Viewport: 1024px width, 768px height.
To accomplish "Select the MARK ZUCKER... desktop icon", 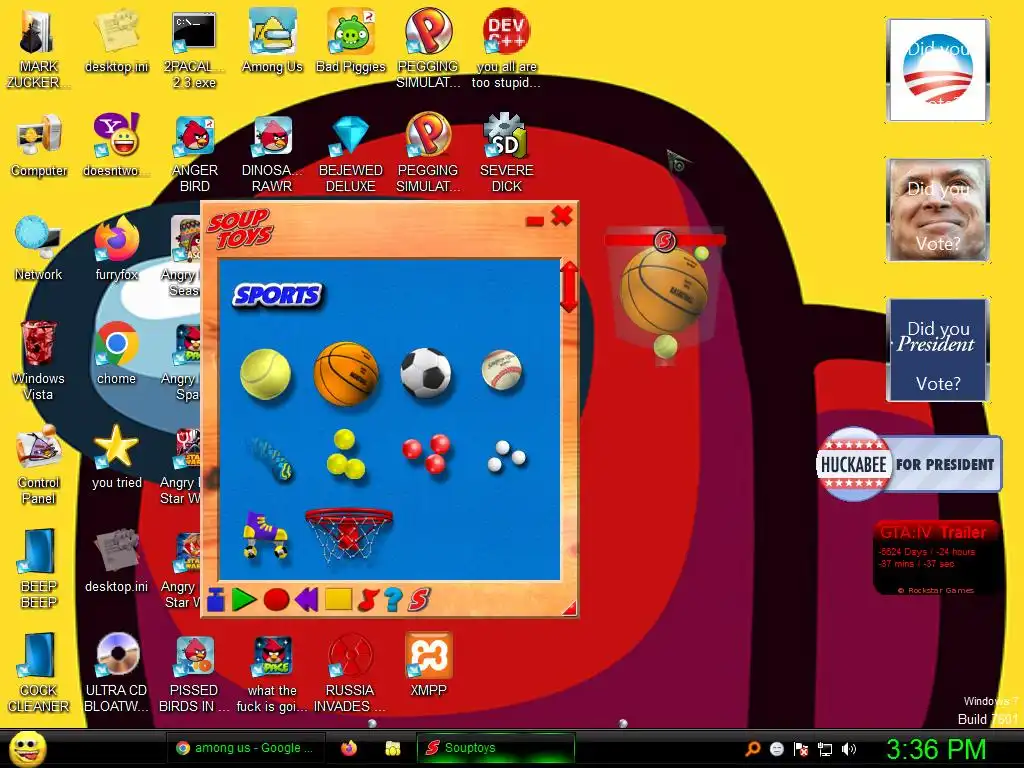I will [39, 50].
